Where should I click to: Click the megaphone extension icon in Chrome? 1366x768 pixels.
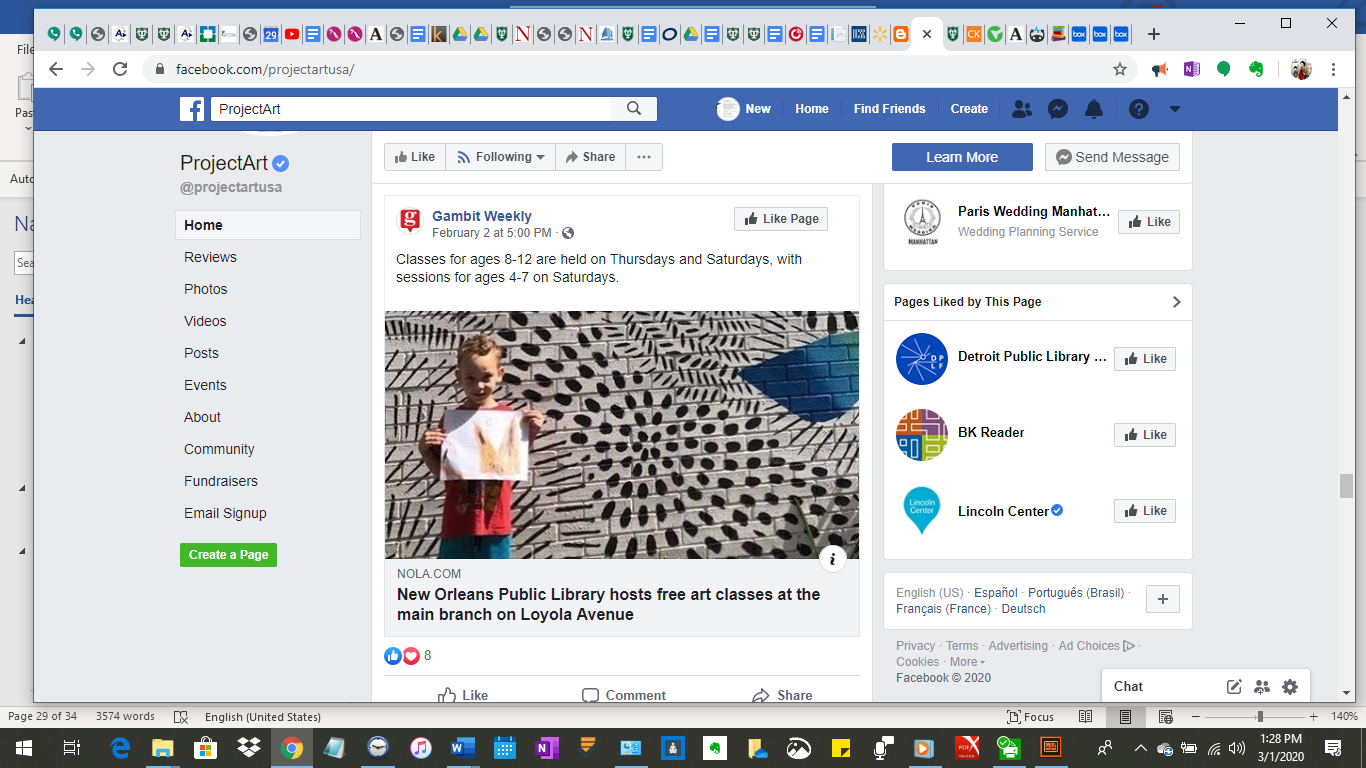(1160, 69)
